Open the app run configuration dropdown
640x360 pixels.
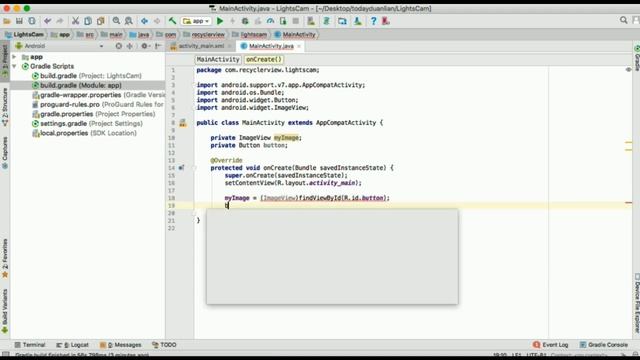tap(196, 21)
